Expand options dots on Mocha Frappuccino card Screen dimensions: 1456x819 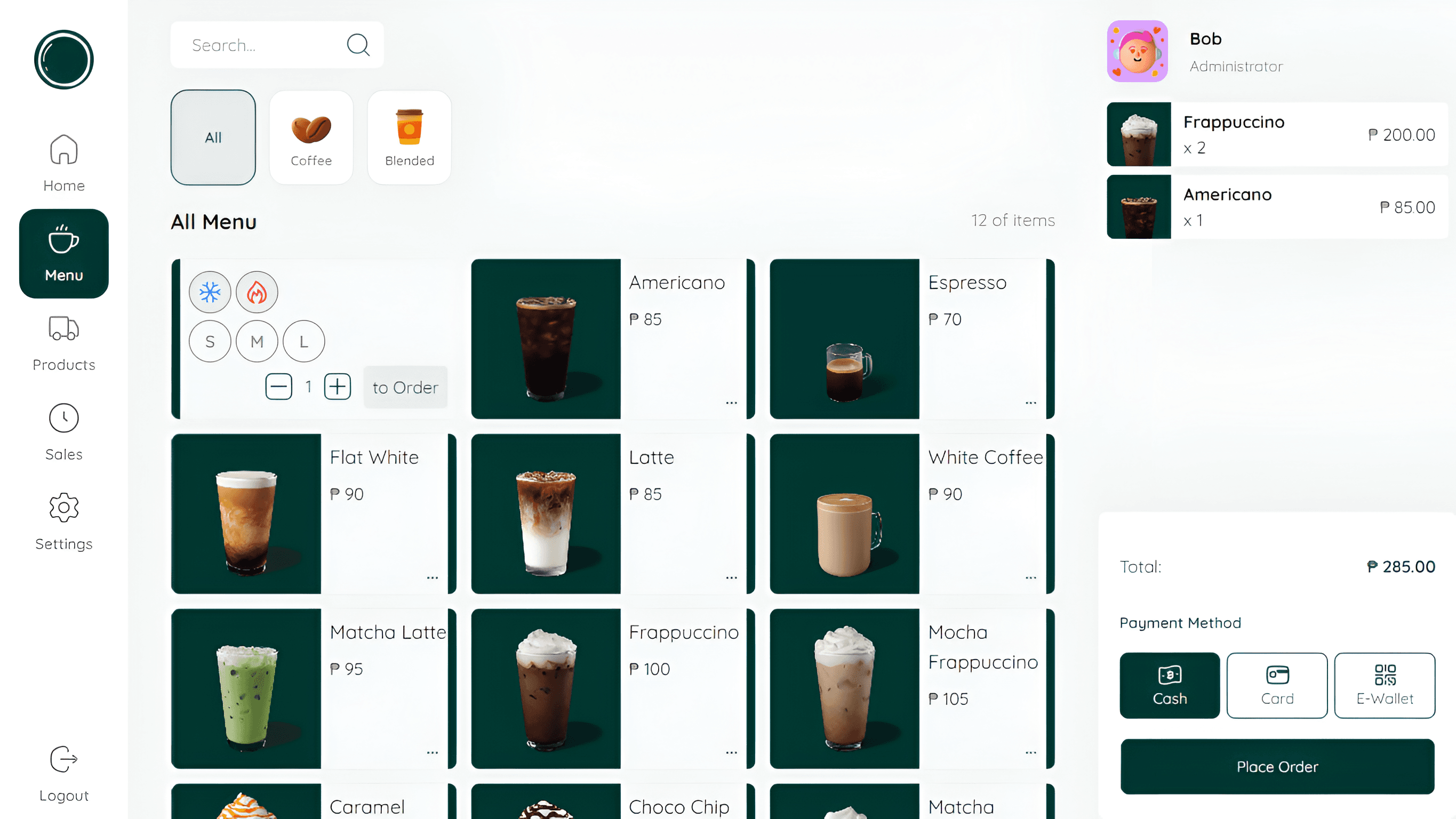[1030, 752]
